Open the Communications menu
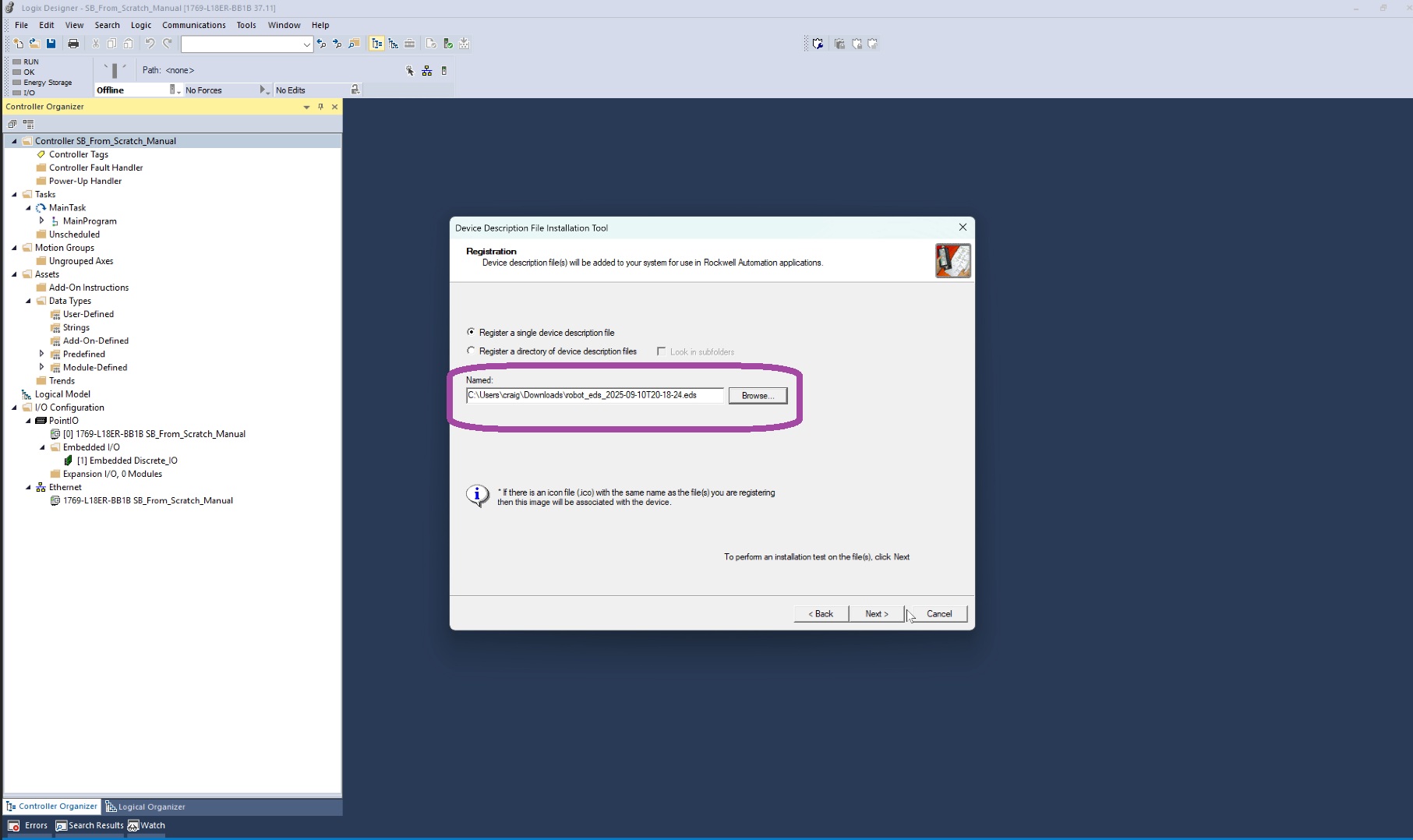 193,25
